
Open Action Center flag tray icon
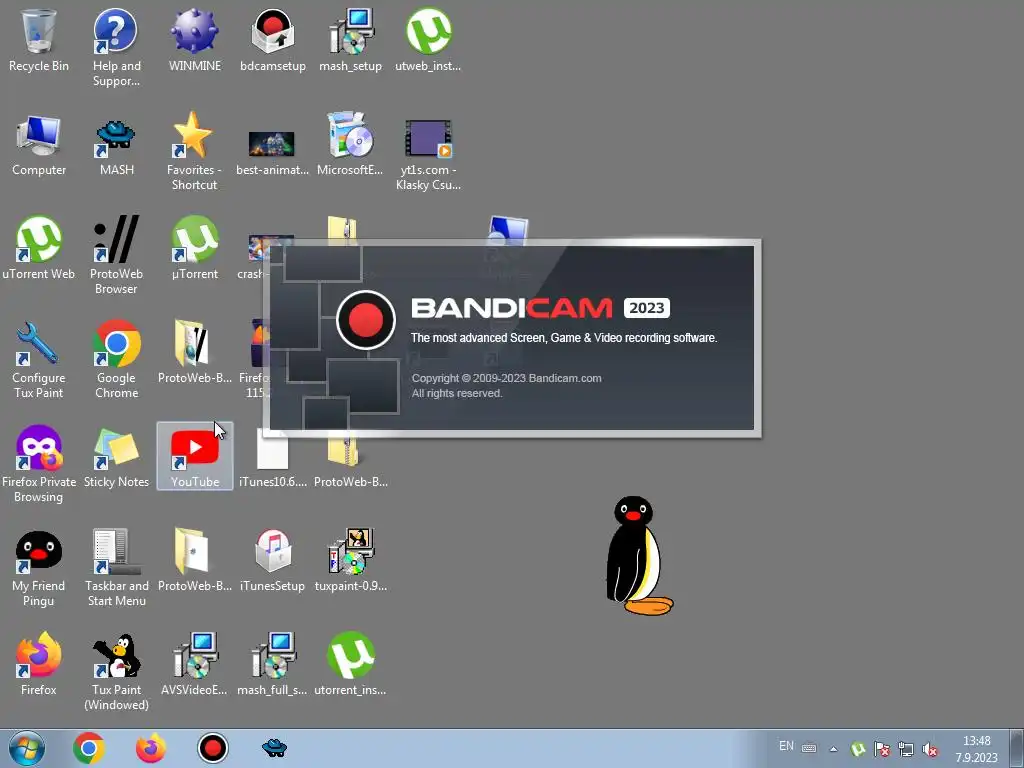tap(882, 749)
